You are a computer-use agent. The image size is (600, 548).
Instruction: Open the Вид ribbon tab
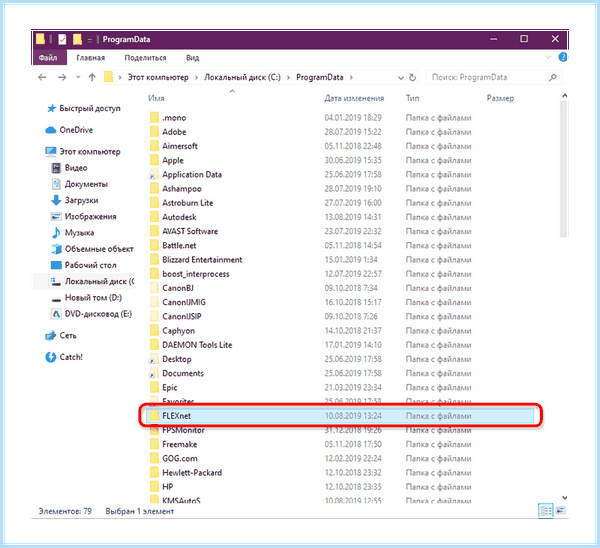pyautogui.click(x=192, y=58)
